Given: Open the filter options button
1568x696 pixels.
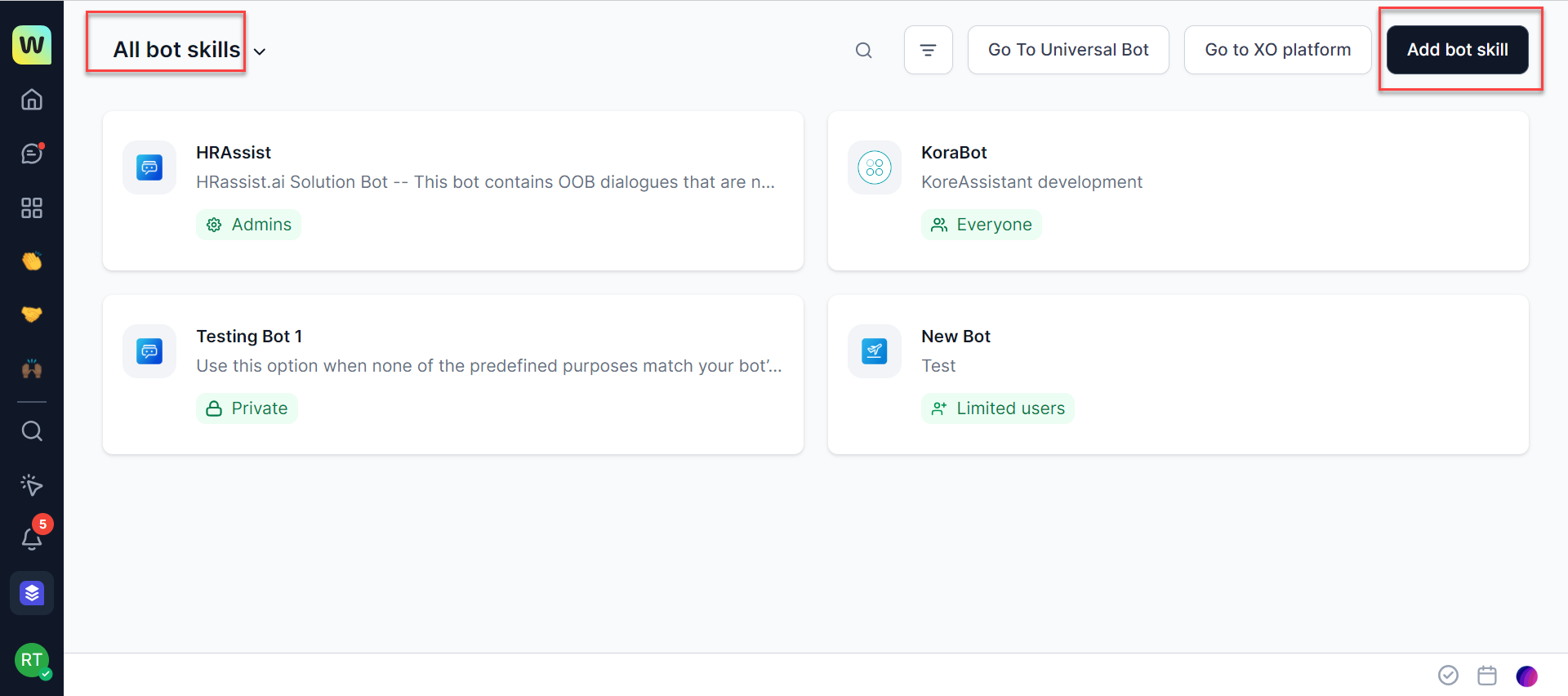Looking at the screenshot, I should [x=928, y=50].
